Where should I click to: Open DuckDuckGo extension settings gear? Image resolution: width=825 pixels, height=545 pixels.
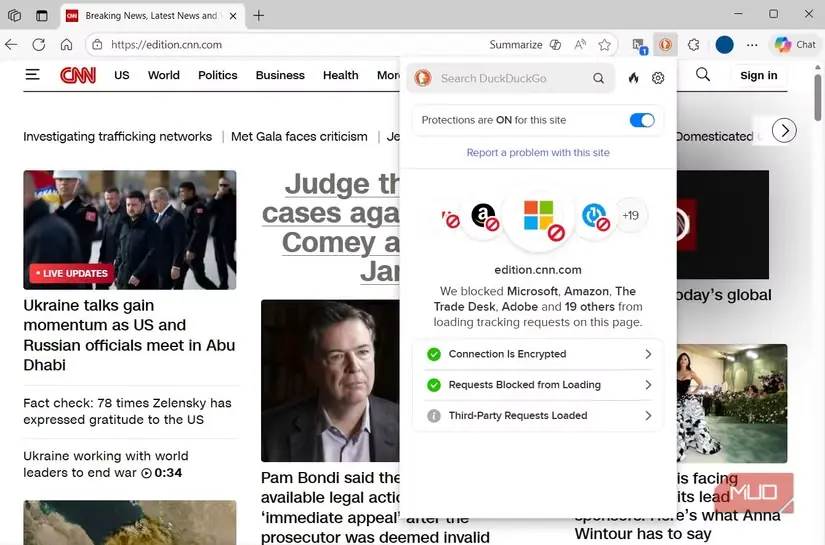(658, 78)
